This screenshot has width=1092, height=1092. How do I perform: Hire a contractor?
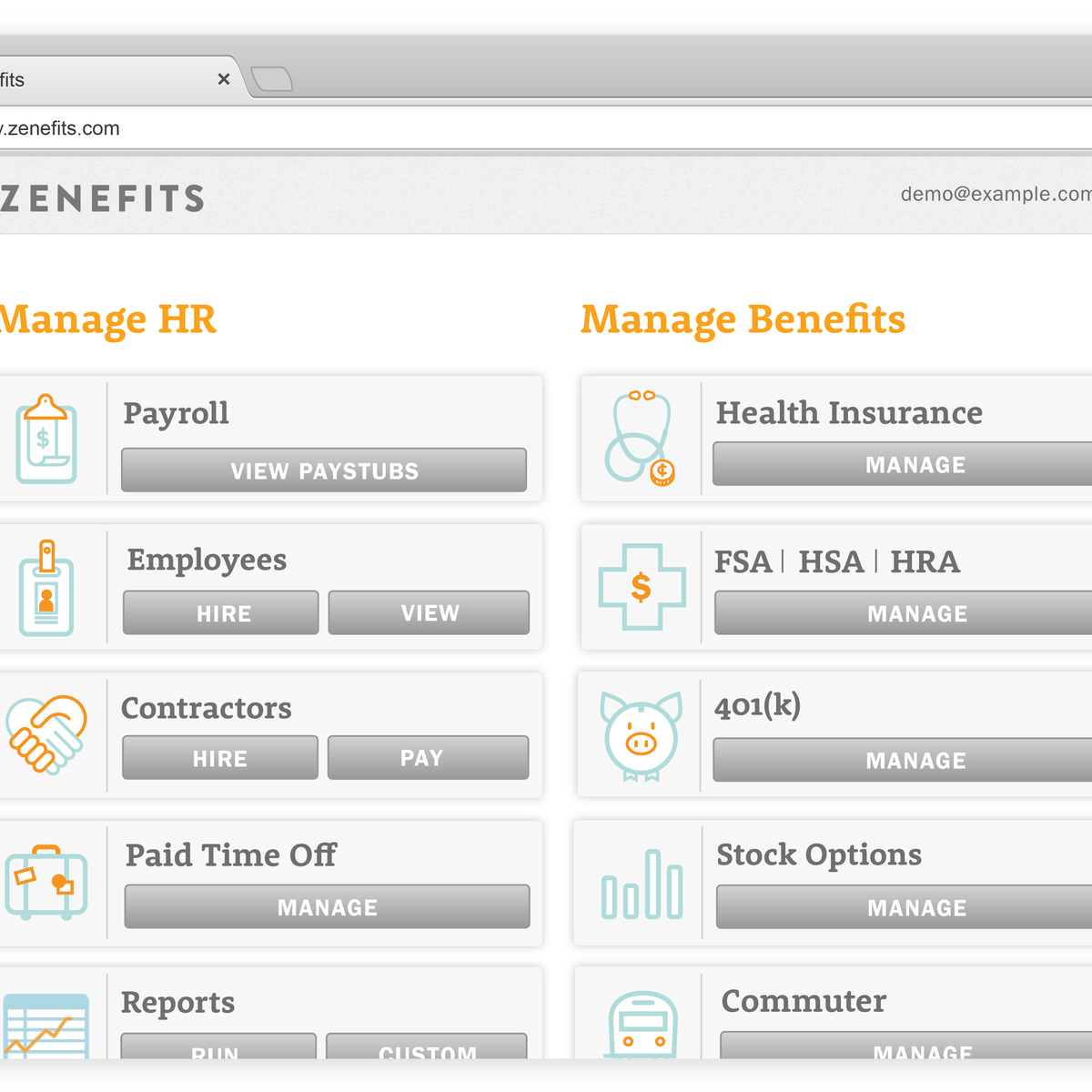click(220, 758)
